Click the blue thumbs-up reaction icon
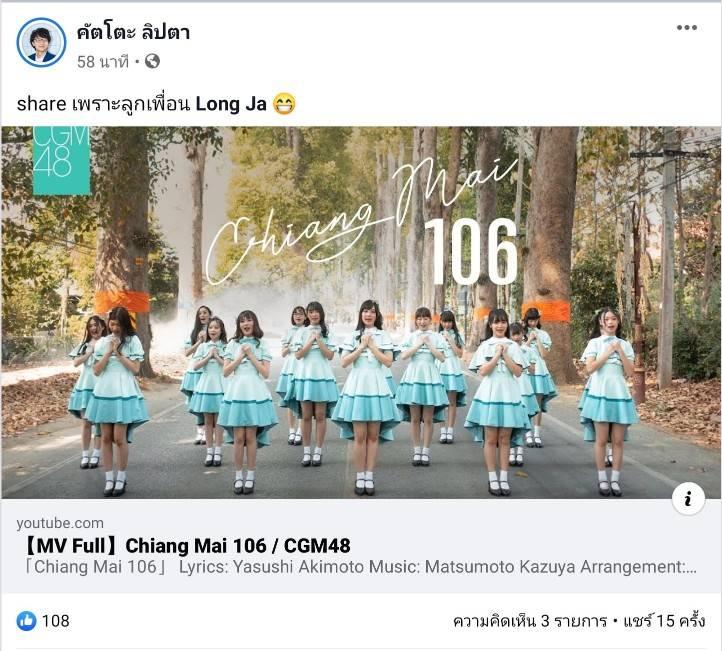Screen dimensions: 722x651 click(26, 621)
